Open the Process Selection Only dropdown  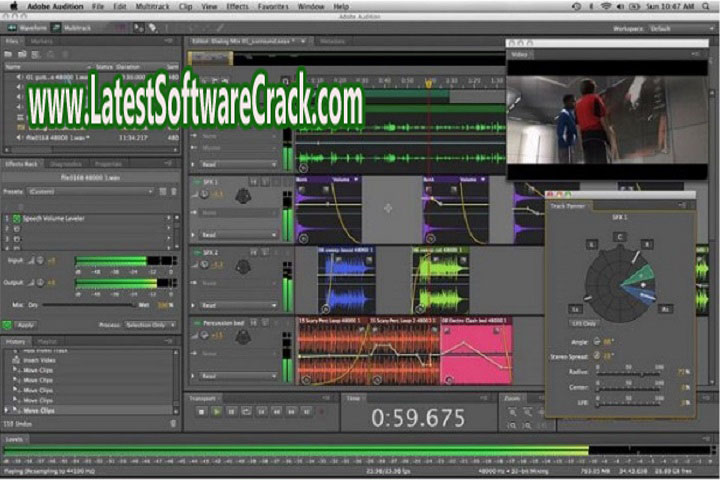click(150, 325)
